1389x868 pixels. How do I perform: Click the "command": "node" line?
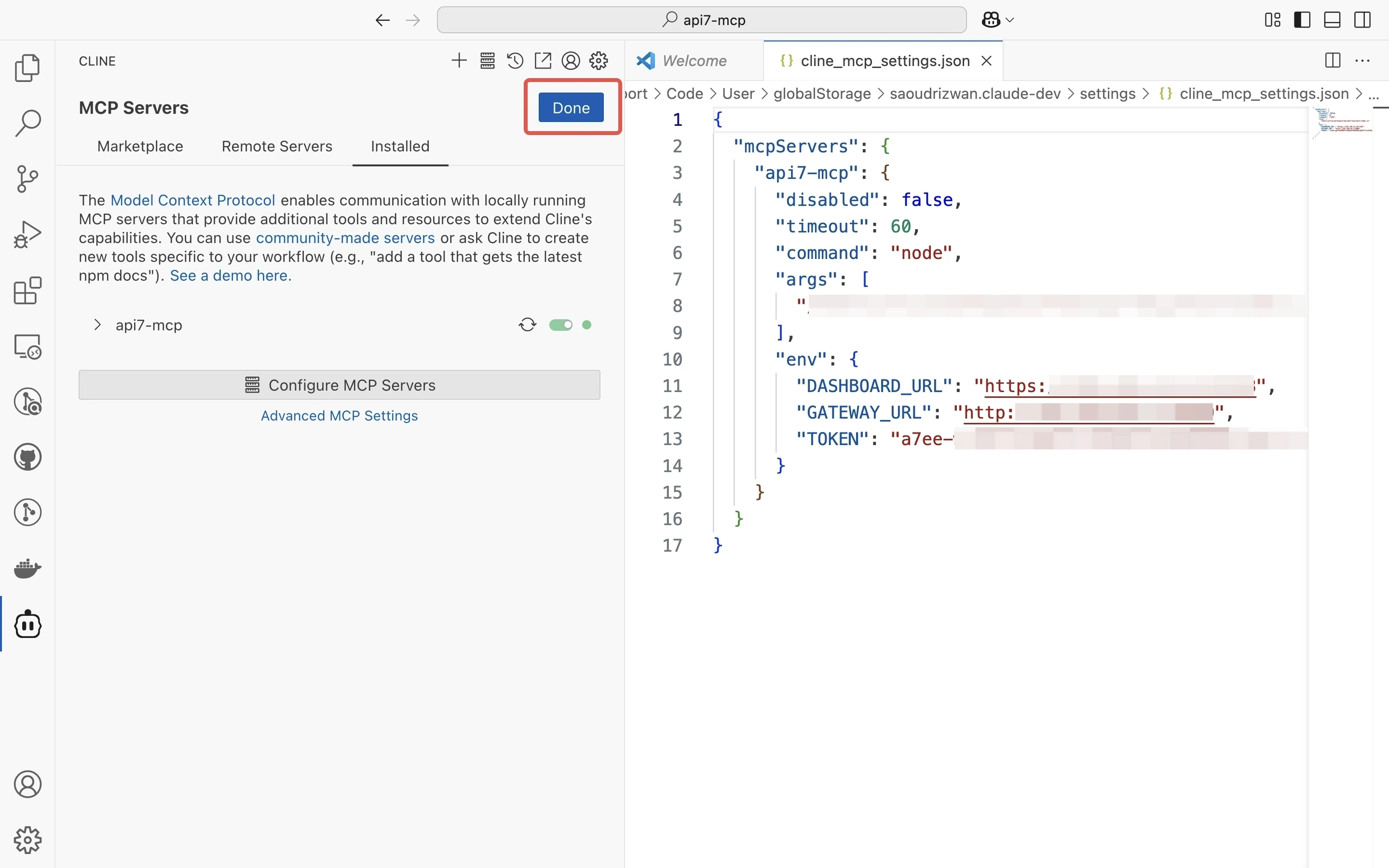pos(868,253)
